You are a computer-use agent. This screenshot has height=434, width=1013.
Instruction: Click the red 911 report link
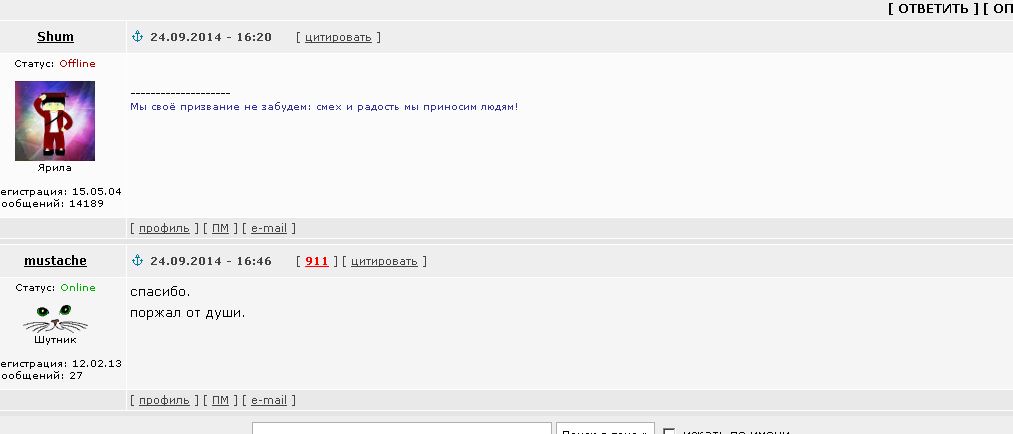tap(317, 261)
